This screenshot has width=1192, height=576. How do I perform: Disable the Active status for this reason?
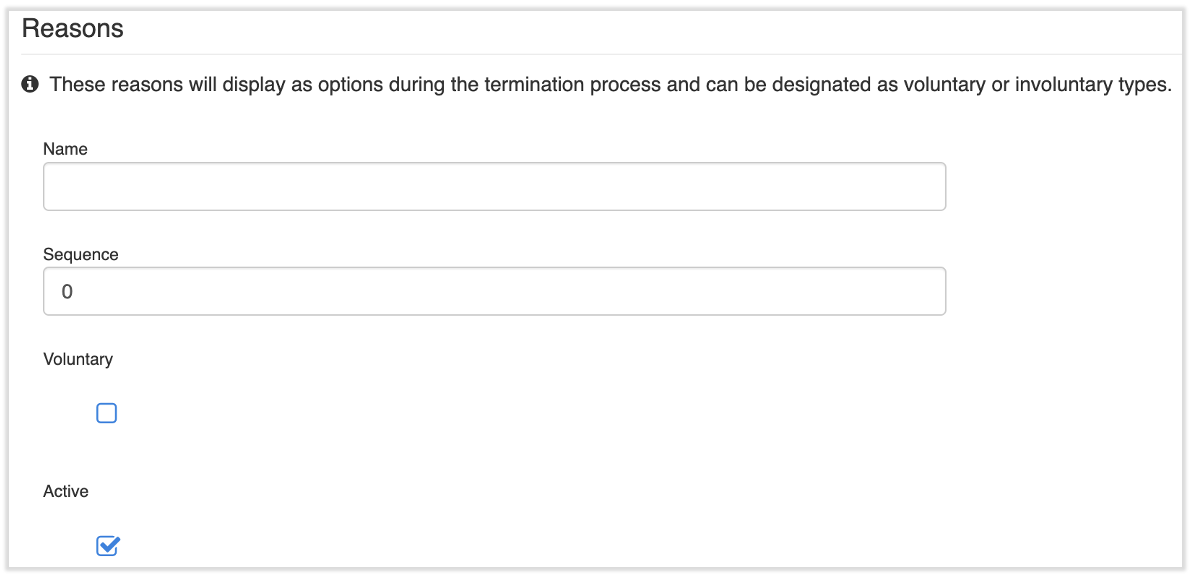point(107,546)
